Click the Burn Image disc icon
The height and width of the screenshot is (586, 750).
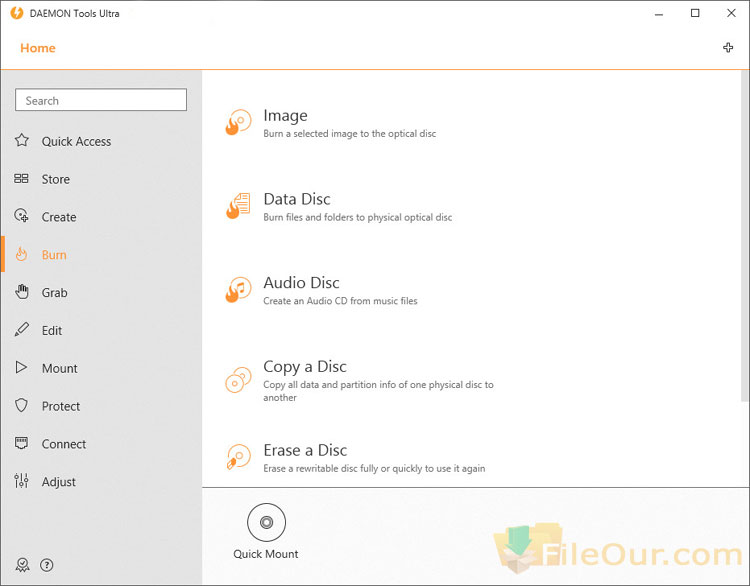238,123
